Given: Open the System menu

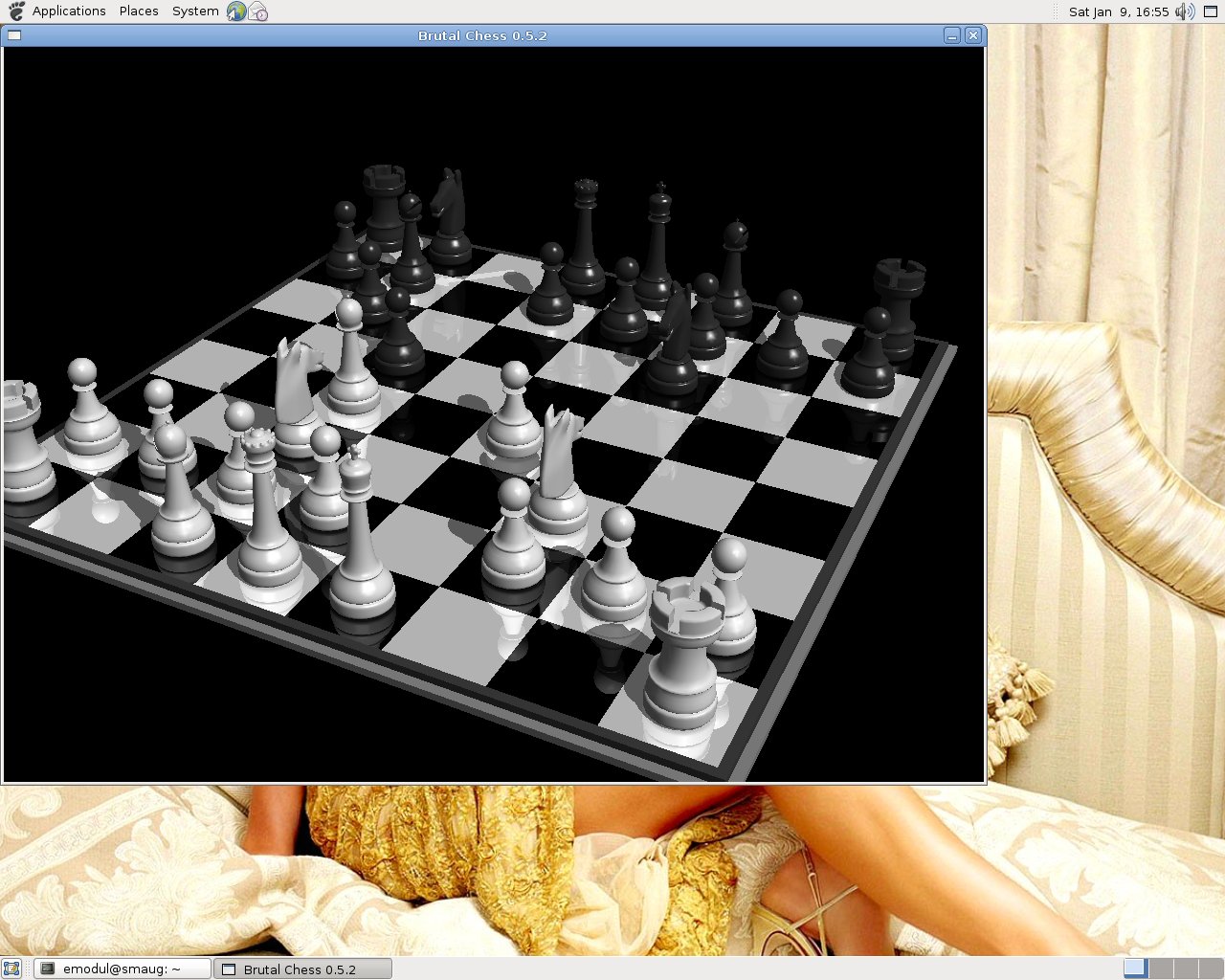Looking at the screenshot, I should click(x=195, y=11).
